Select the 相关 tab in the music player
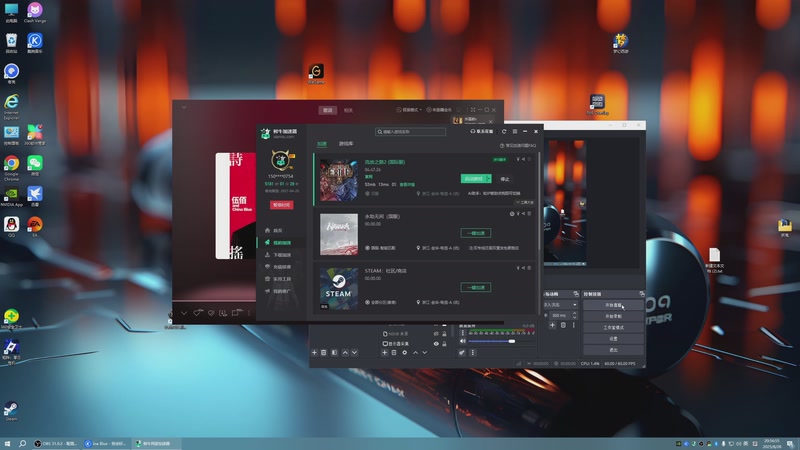 tap(348, 110)
